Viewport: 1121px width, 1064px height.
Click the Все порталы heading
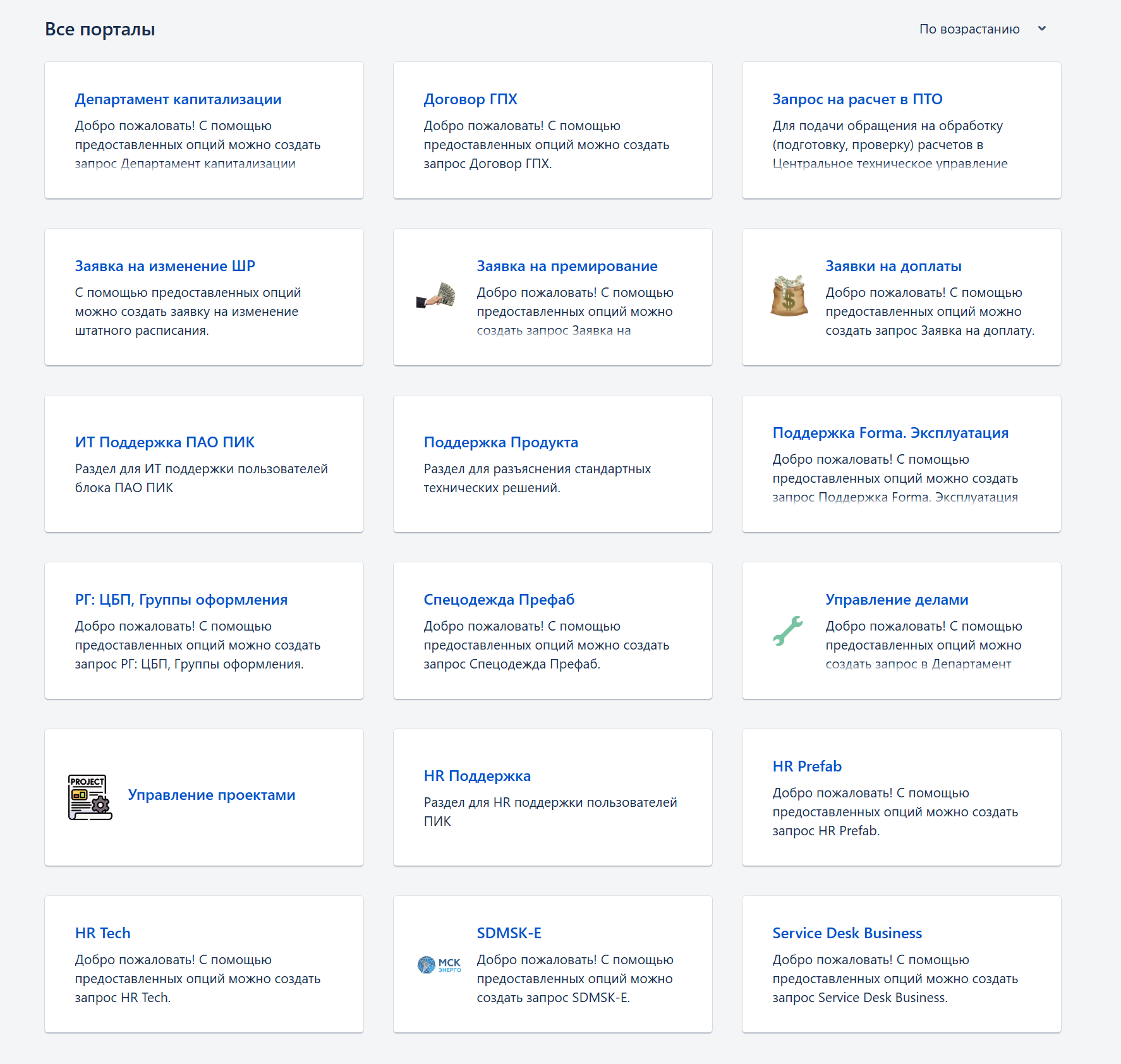point(100,29)
